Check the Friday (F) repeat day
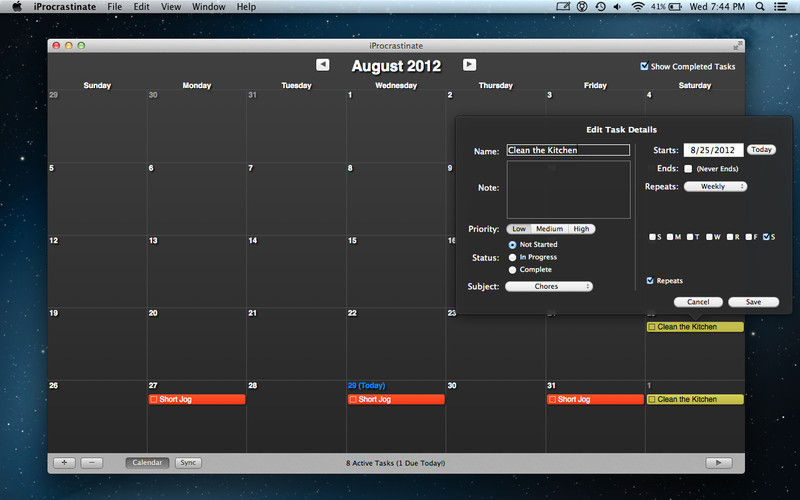This screenshot has height=500, width=800. point(748,237)
